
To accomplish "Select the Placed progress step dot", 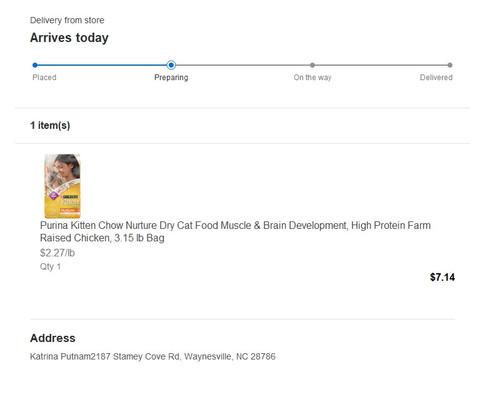I will tap(35, 65).
